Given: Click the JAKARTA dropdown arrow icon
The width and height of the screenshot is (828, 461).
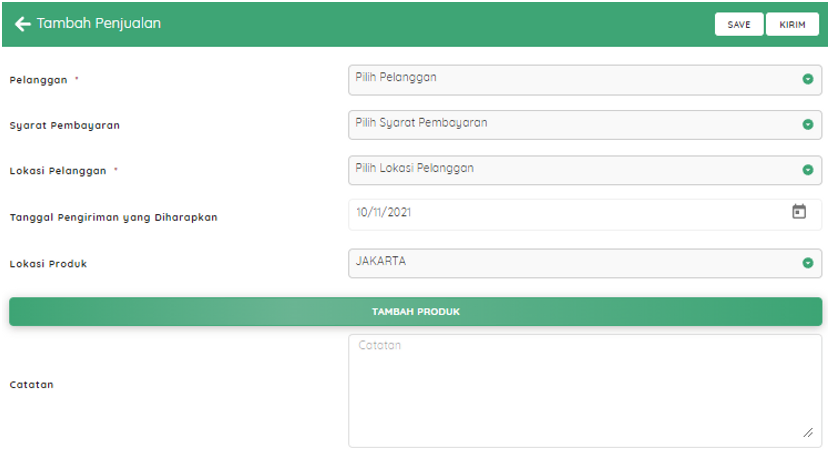Looking at the screenshot, I should point(807,263).
